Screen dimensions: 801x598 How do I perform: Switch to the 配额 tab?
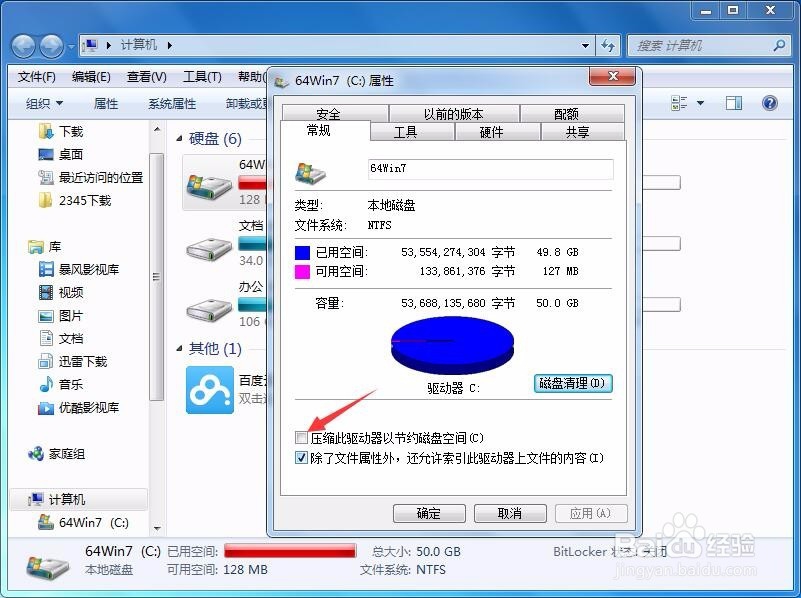pos(572,113)
